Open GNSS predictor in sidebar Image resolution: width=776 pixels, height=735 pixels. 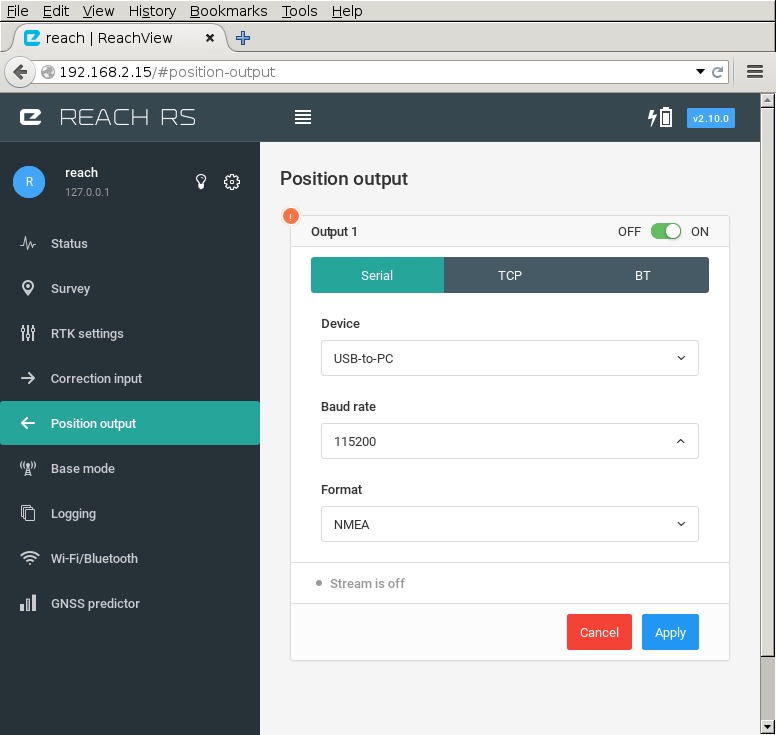point(130,603)
